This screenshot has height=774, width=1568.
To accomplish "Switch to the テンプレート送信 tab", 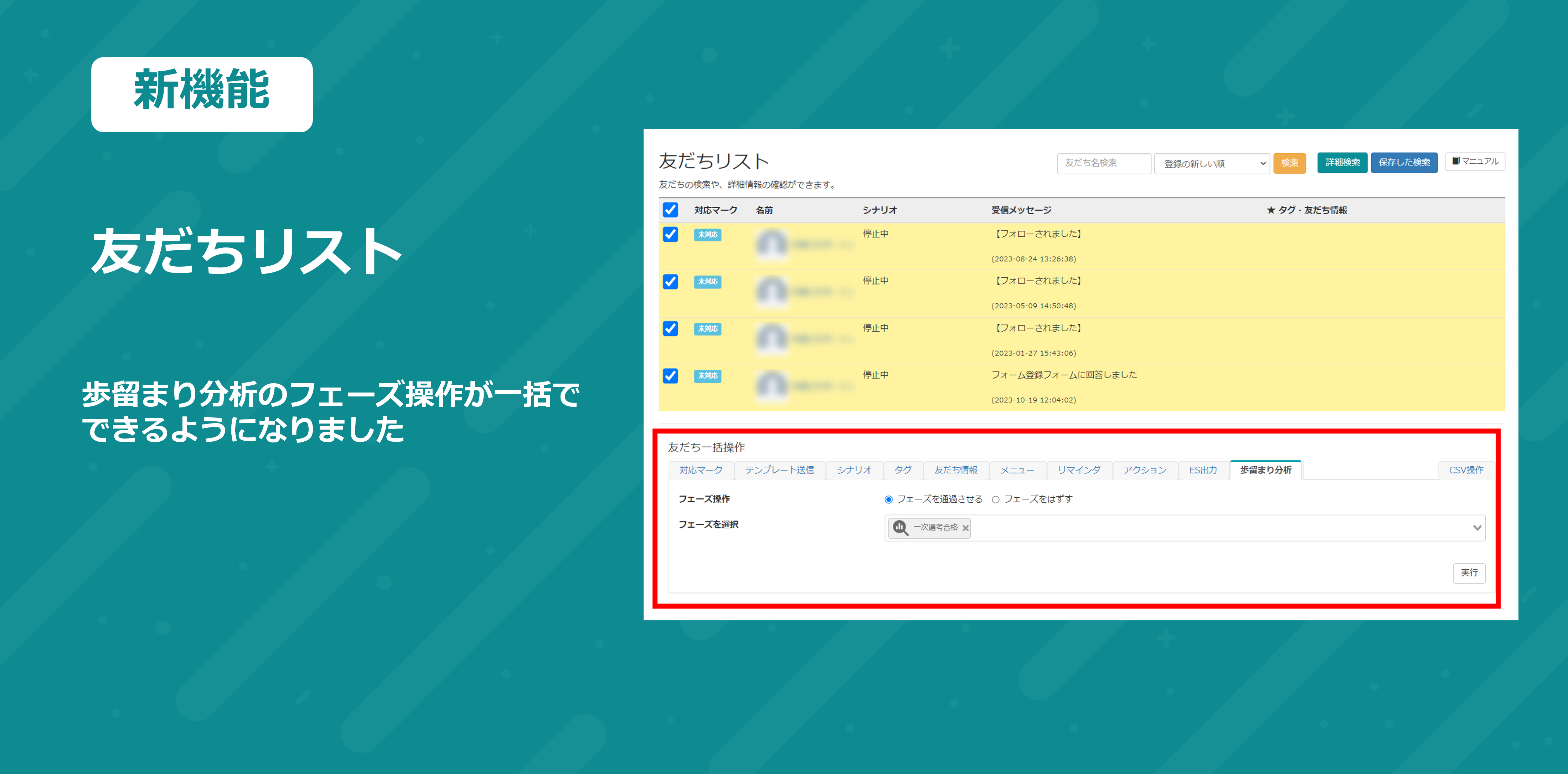I will [780, 470].
